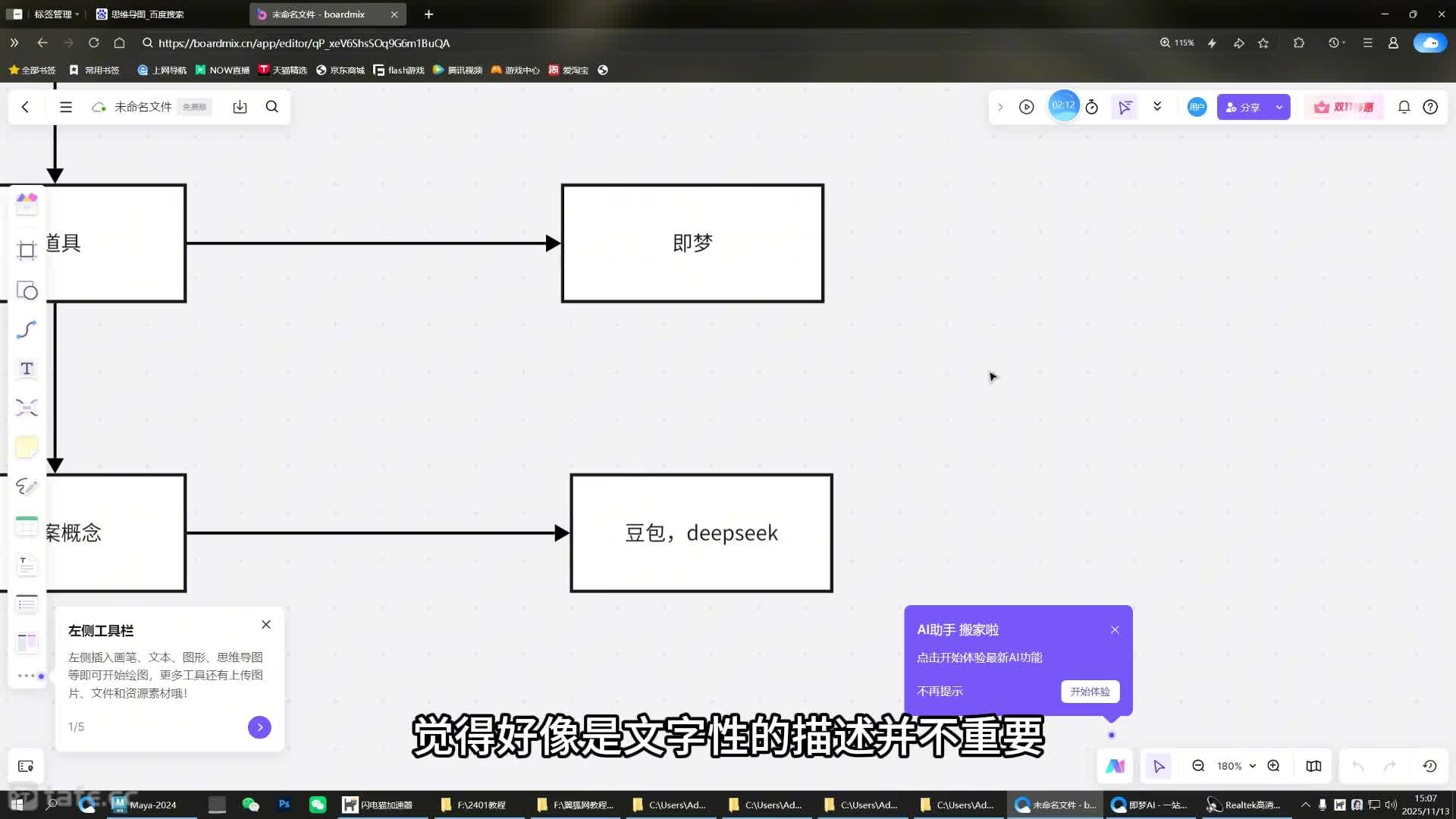Go to next tip in toolbar guide
This screenshot has height=819, width=1456.
point(259,727)
